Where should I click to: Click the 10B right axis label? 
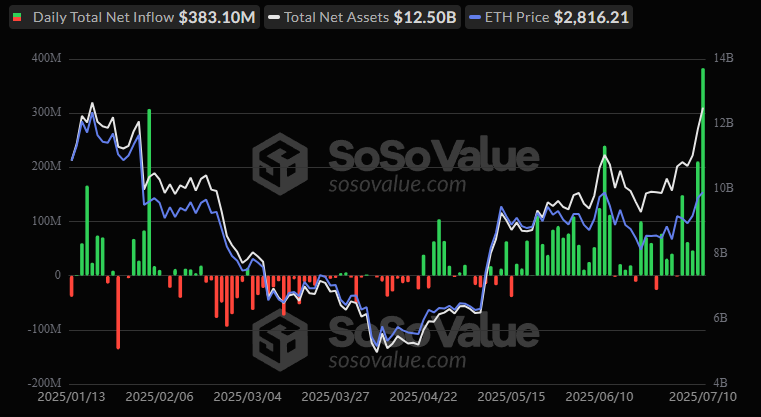(x=723, y=188)
